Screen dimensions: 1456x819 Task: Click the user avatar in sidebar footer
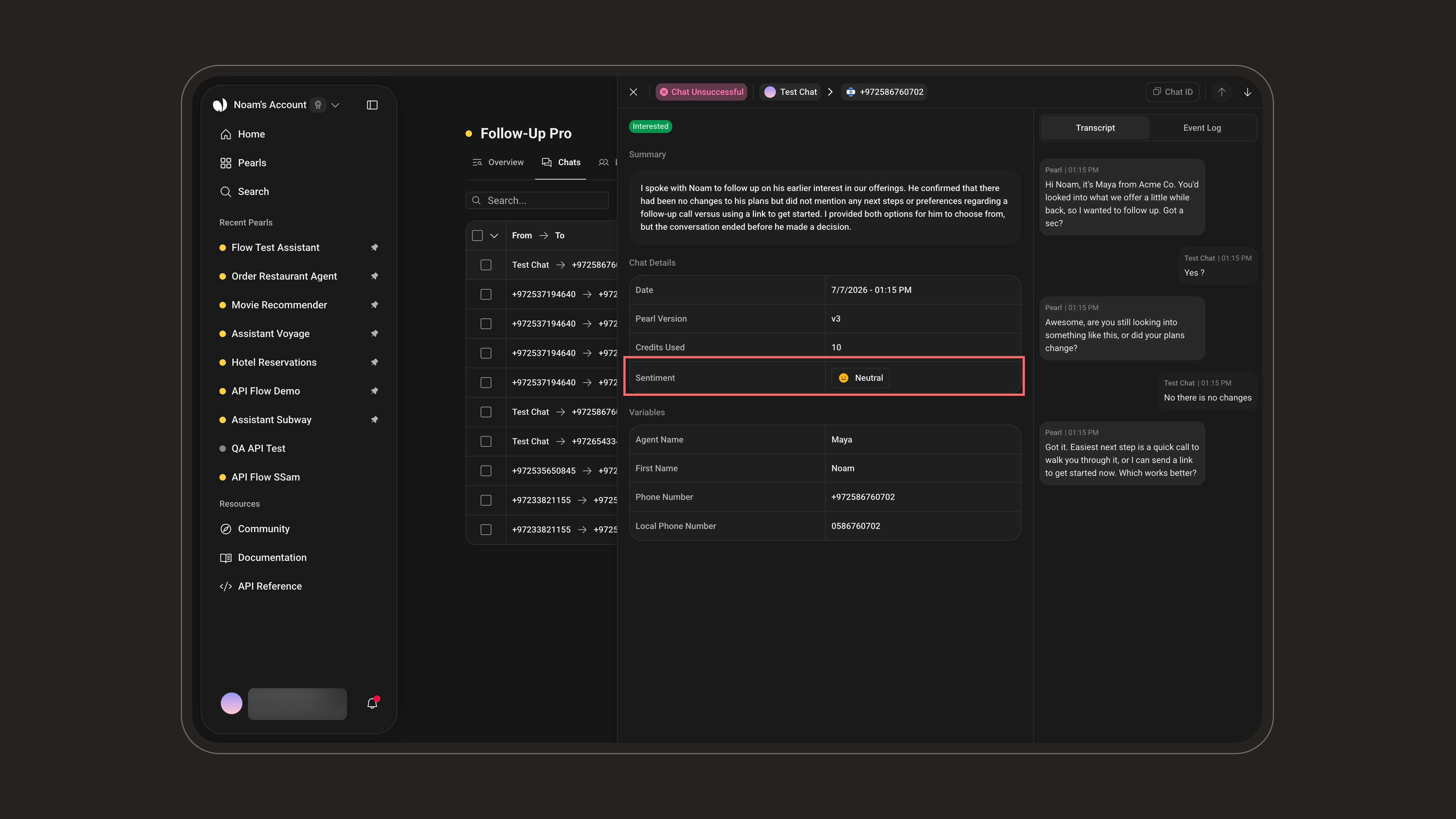point(231,704)
